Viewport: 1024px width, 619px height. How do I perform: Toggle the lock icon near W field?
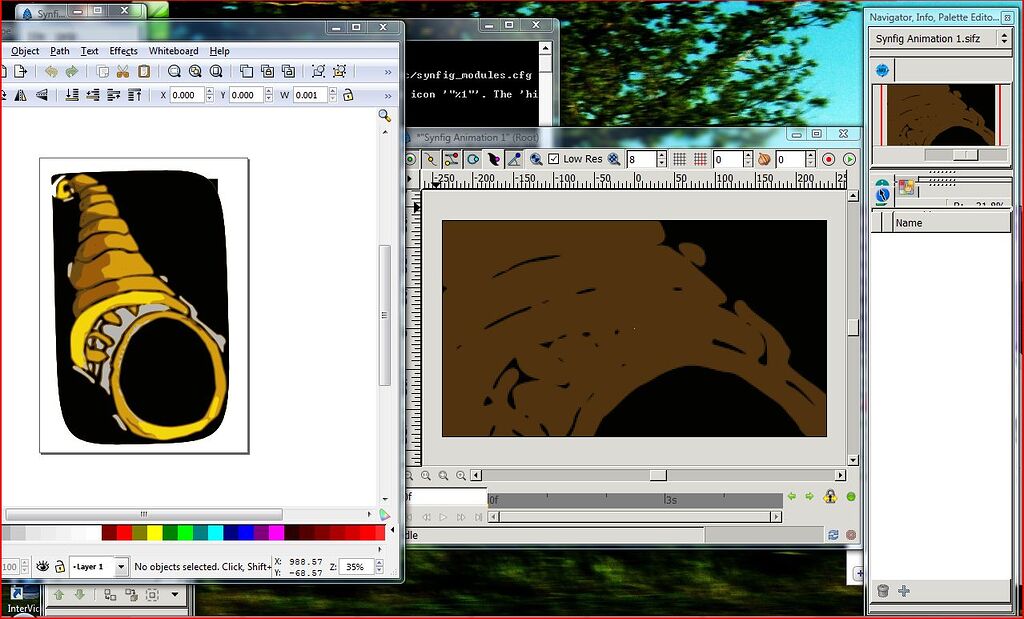point(348,94)
